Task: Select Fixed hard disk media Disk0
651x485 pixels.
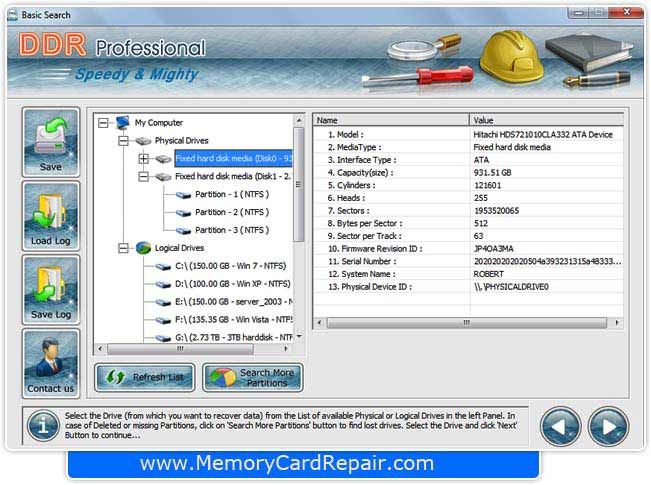Action: [x=233, y=158]
